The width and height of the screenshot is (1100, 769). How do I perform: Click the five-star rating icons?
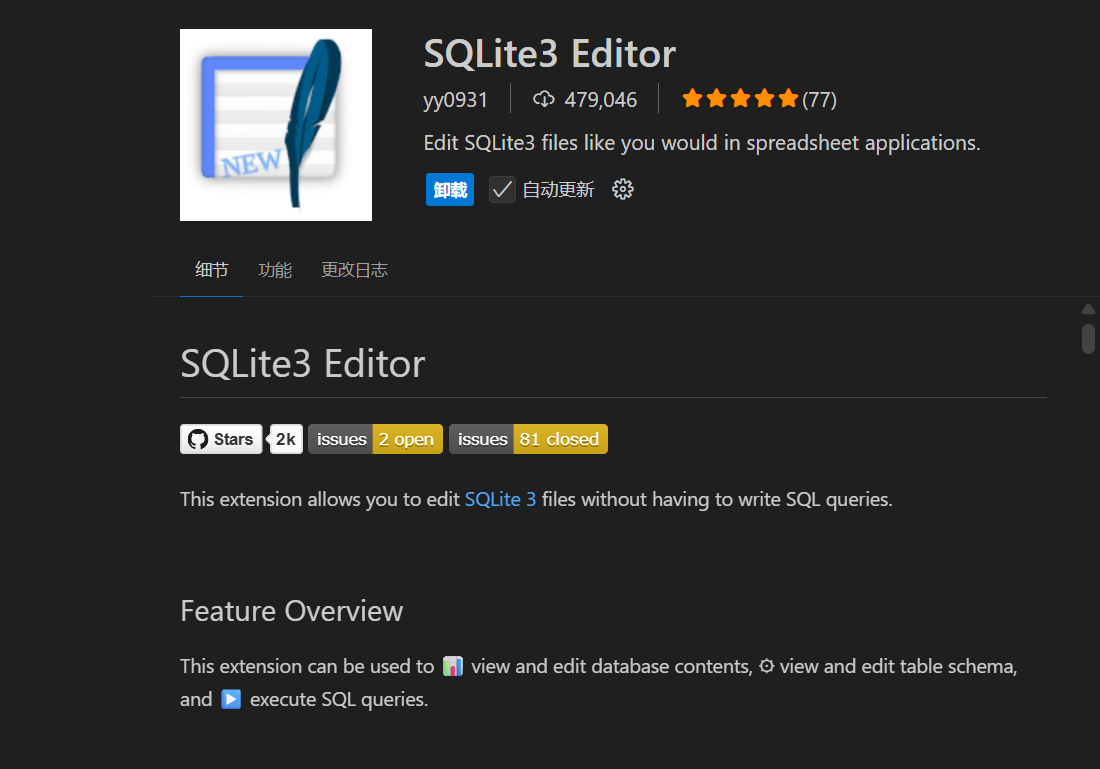point(740,99)
